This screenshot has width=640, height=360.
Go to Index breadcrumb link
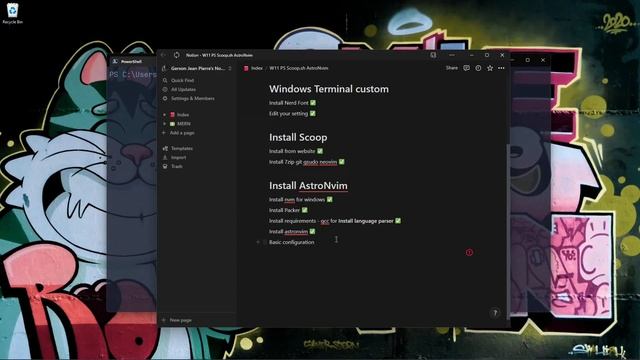tap(257, 68)
